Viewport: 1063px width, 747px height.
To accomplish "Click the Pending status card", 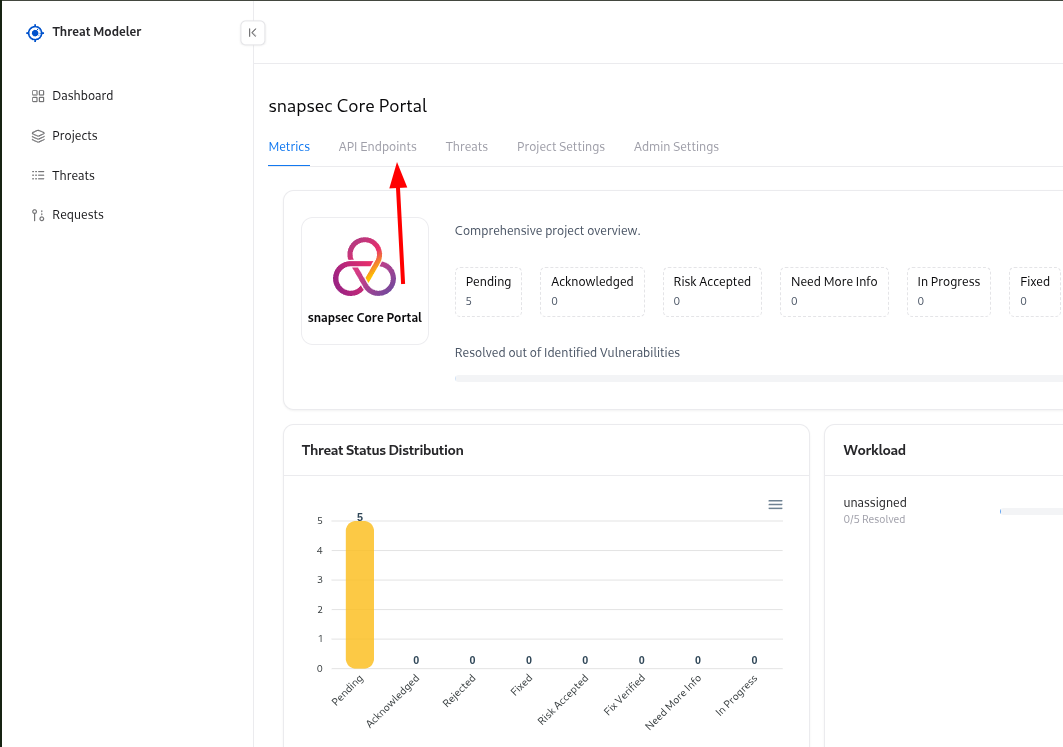I will (x=488, y=291).
